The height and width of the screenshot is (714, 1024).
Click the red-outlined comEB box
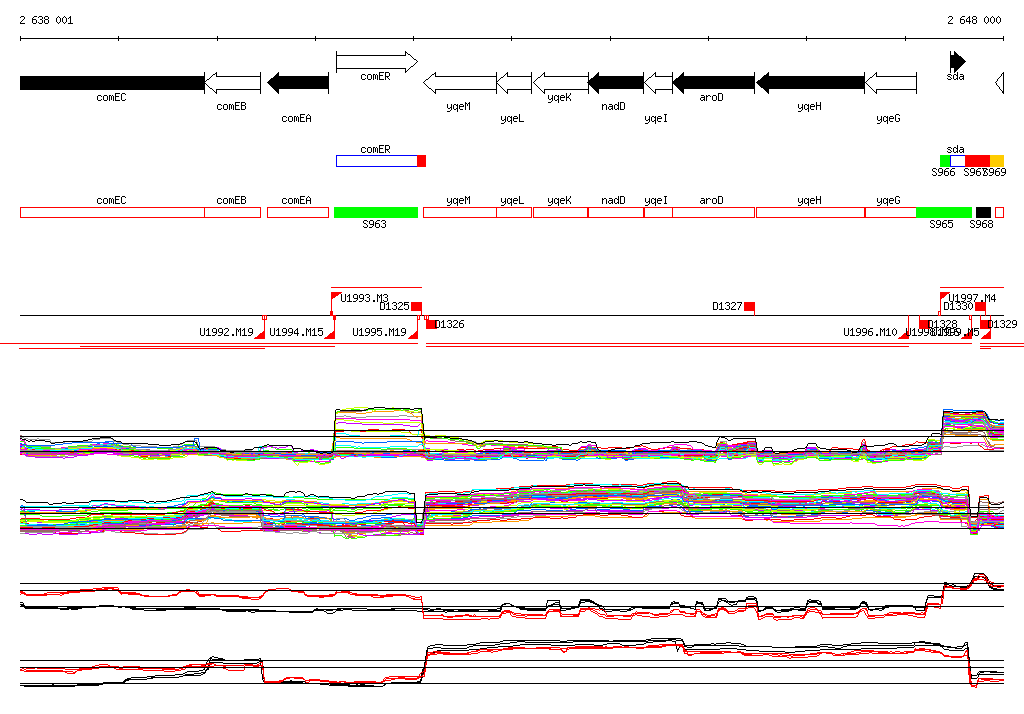pyautogui.click(x=232, y=212)
